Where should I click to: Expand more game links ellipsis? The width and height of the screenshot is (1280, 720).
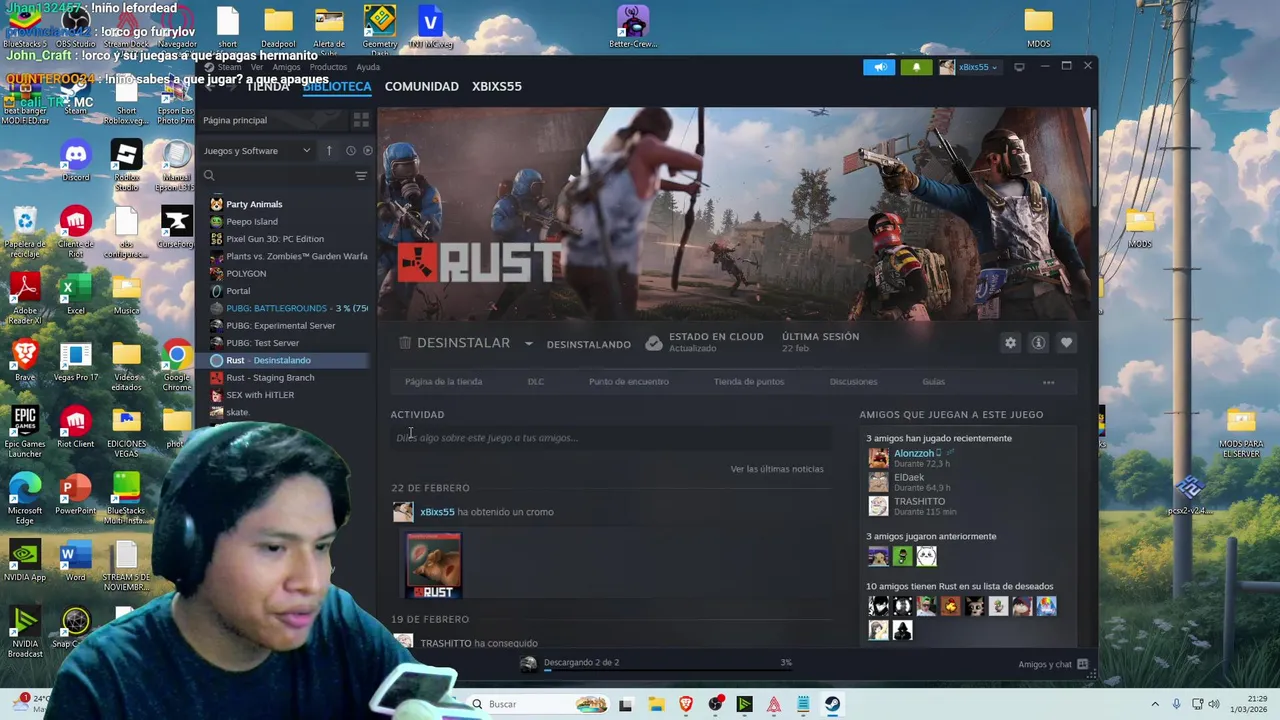[x=1048, y=382]
